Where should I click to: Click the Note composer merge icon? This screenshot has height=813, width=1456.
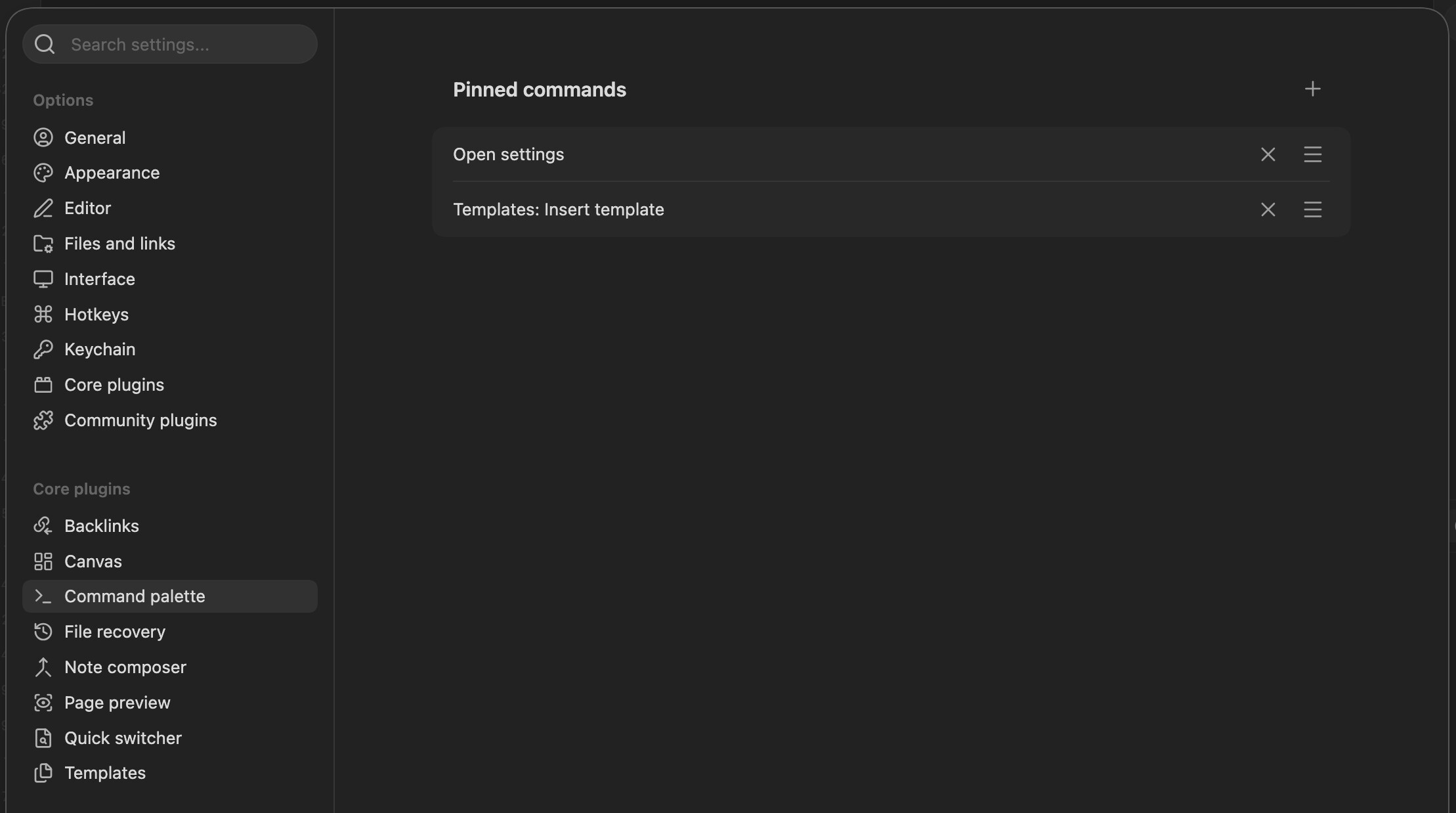[x=43, y=667]
